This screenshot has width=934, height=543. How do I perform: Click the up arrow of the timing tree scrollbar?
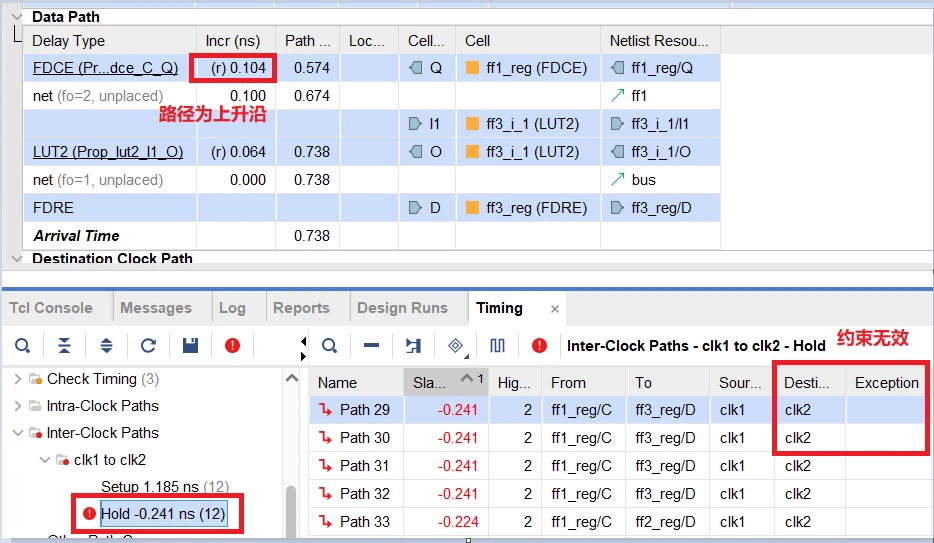pyautogui.click(x=291, y=378)
